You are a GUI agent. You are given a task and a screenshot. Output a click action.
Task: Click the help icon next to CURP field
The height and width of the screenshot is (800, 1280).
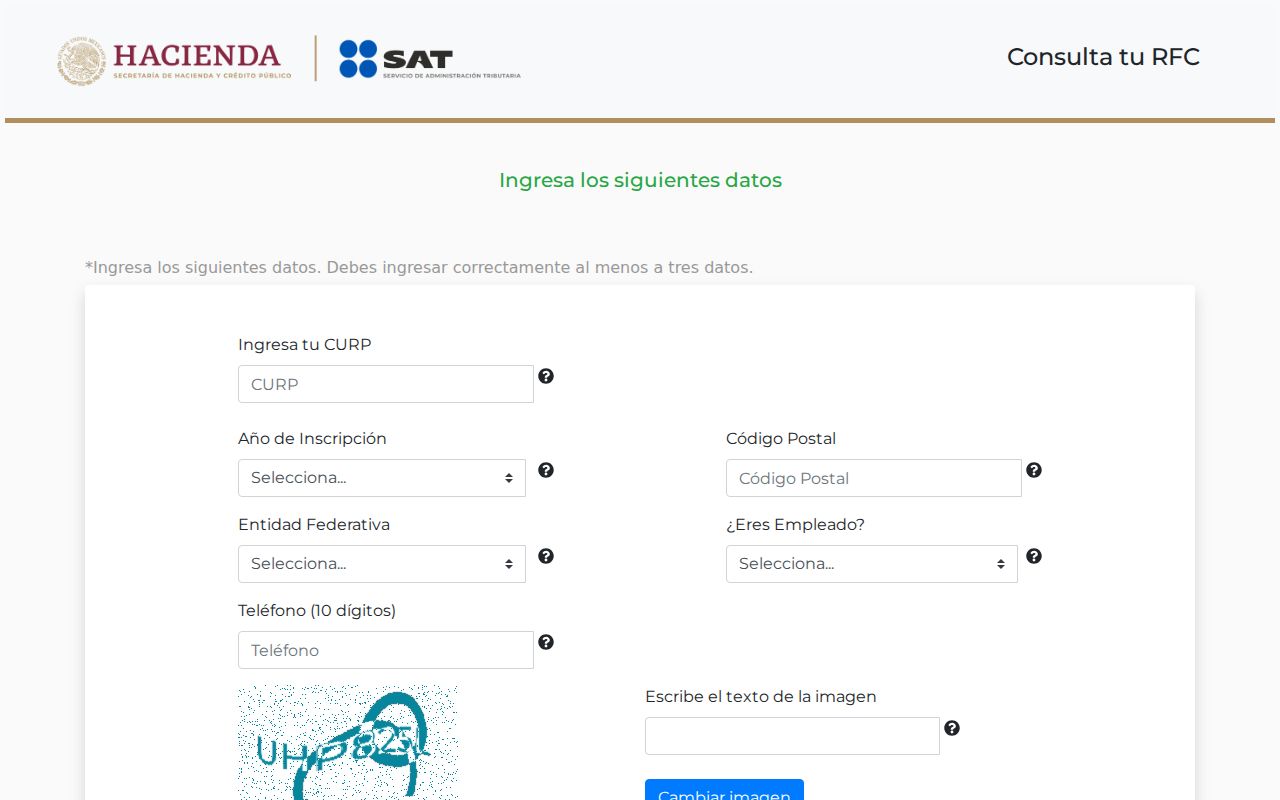click(546, 376)
